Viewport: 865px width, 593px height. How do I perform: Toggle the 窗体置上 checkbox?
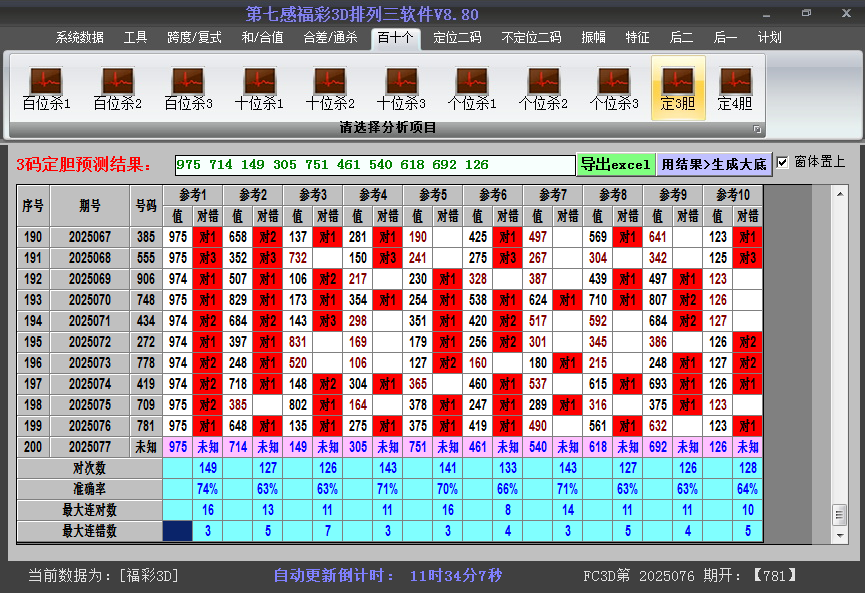pyautogui.click(x=782, y=162)
